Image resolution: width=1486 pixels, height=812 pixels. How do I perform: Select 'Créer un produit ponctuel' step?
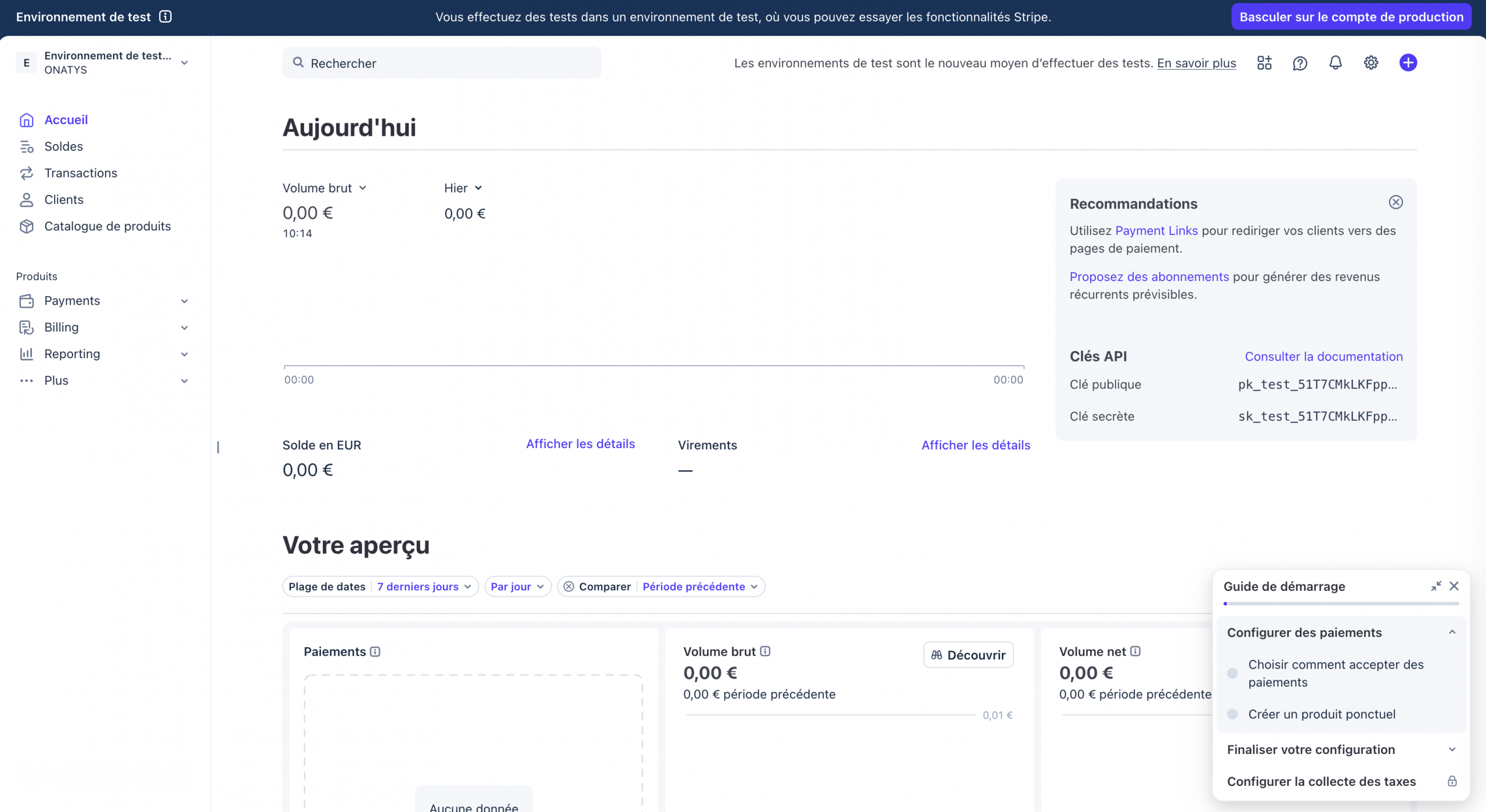click(x=1321, y=714)
